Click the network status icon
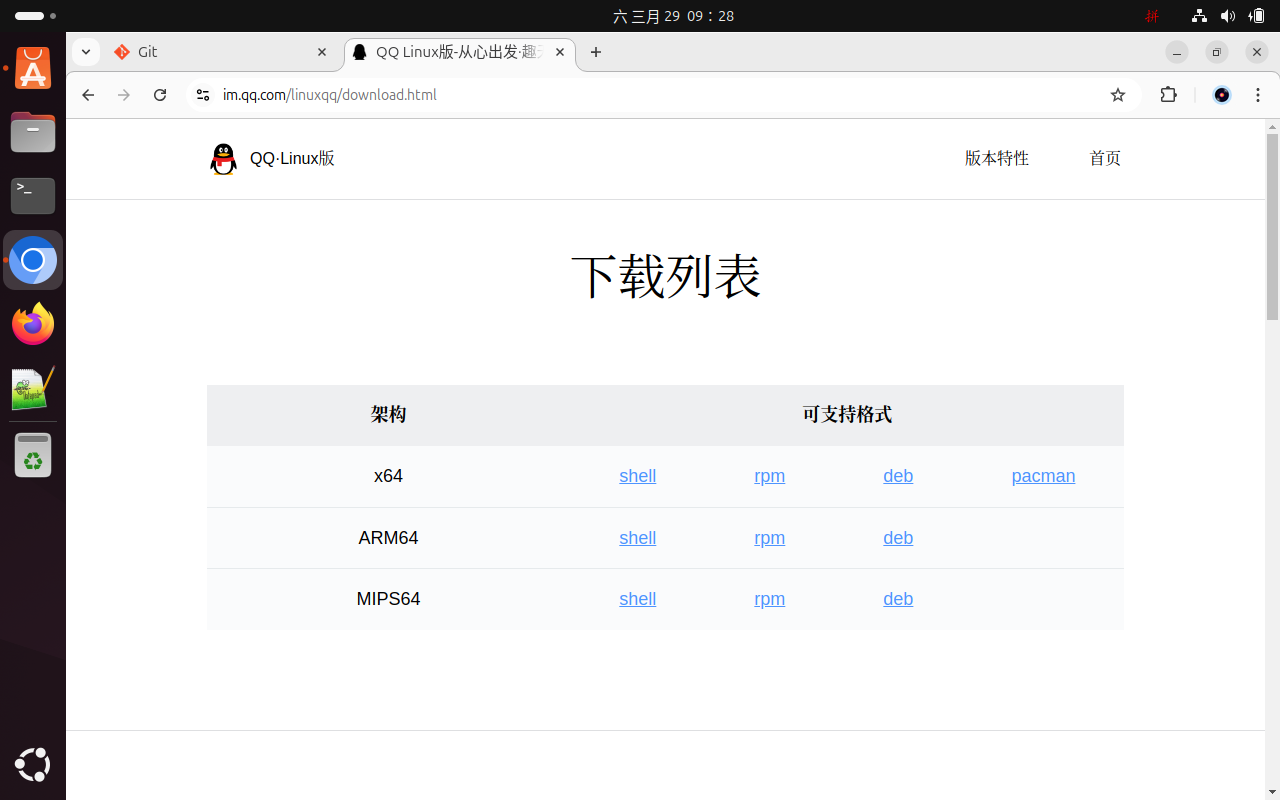 click(x=1199, y=16)
